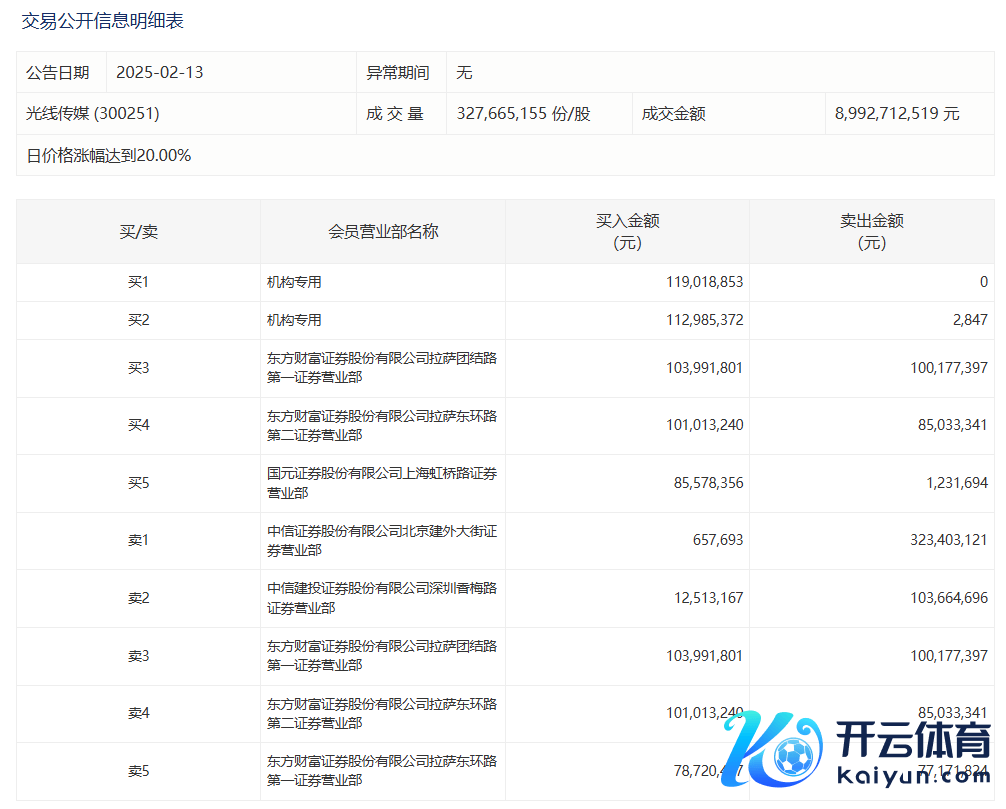Image resolution: width=1006 pixels, height=809 pixels.
Task: Click the 日价格涨幅达到20.00% reason text
Action: (109, 156)
